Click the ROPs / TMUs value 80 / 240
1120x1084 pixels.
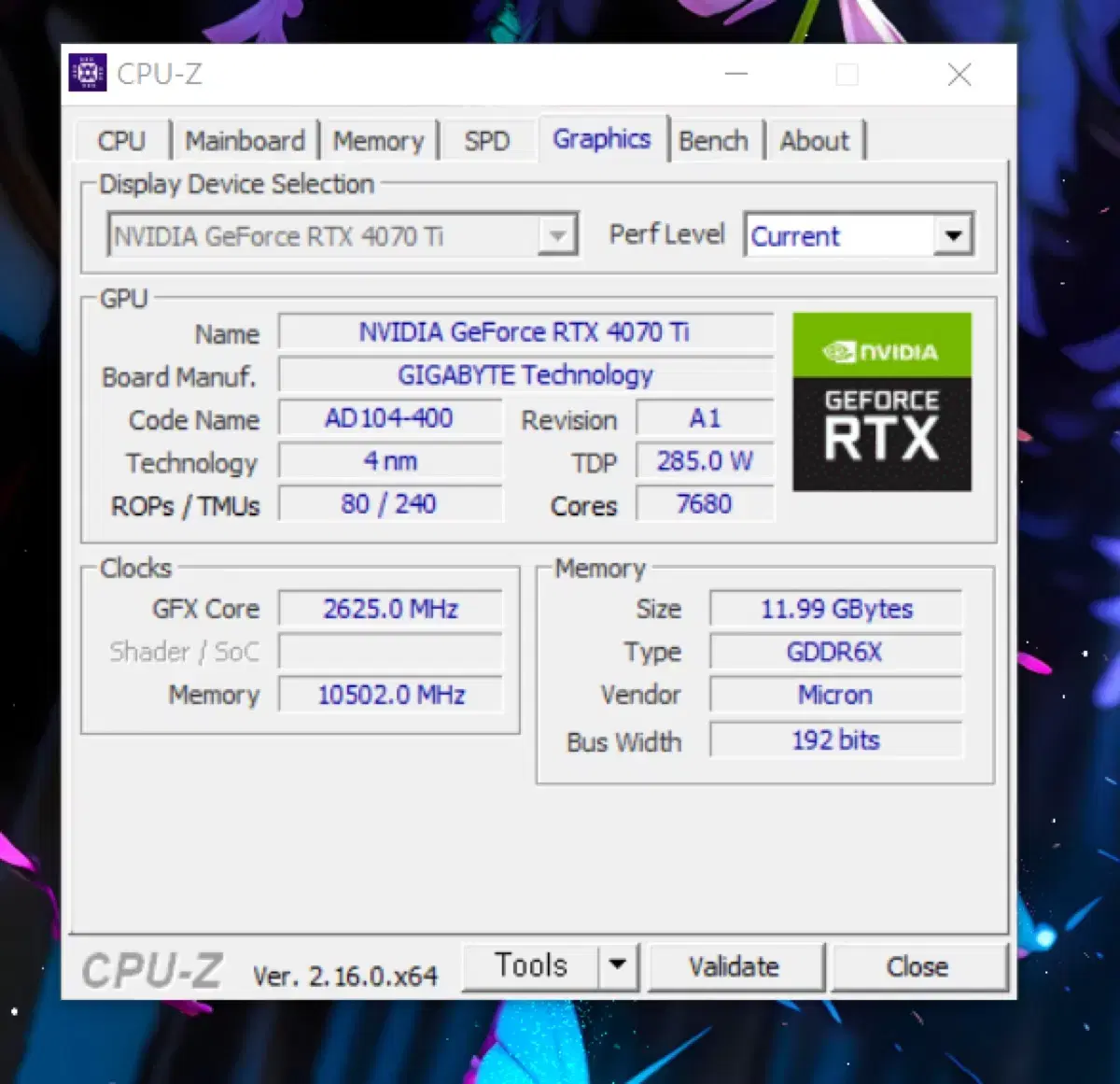coord(389,504)
